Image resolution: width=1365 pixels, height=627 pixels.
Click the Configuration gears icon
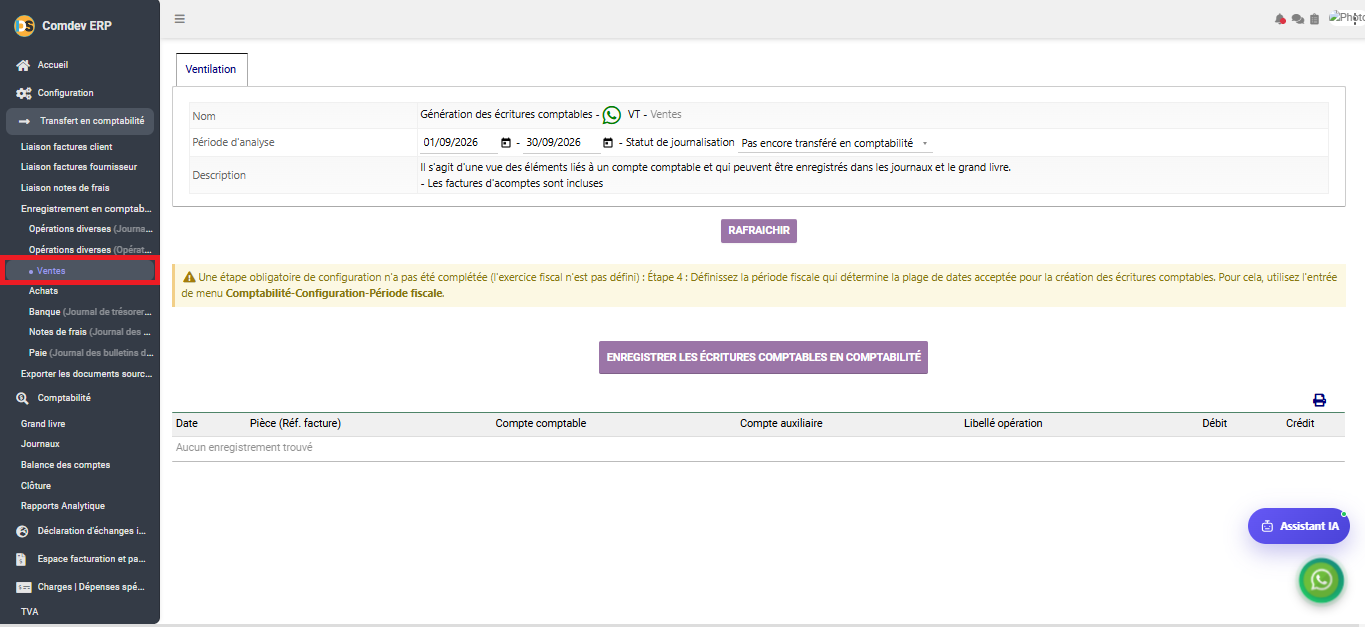(23, 93)
